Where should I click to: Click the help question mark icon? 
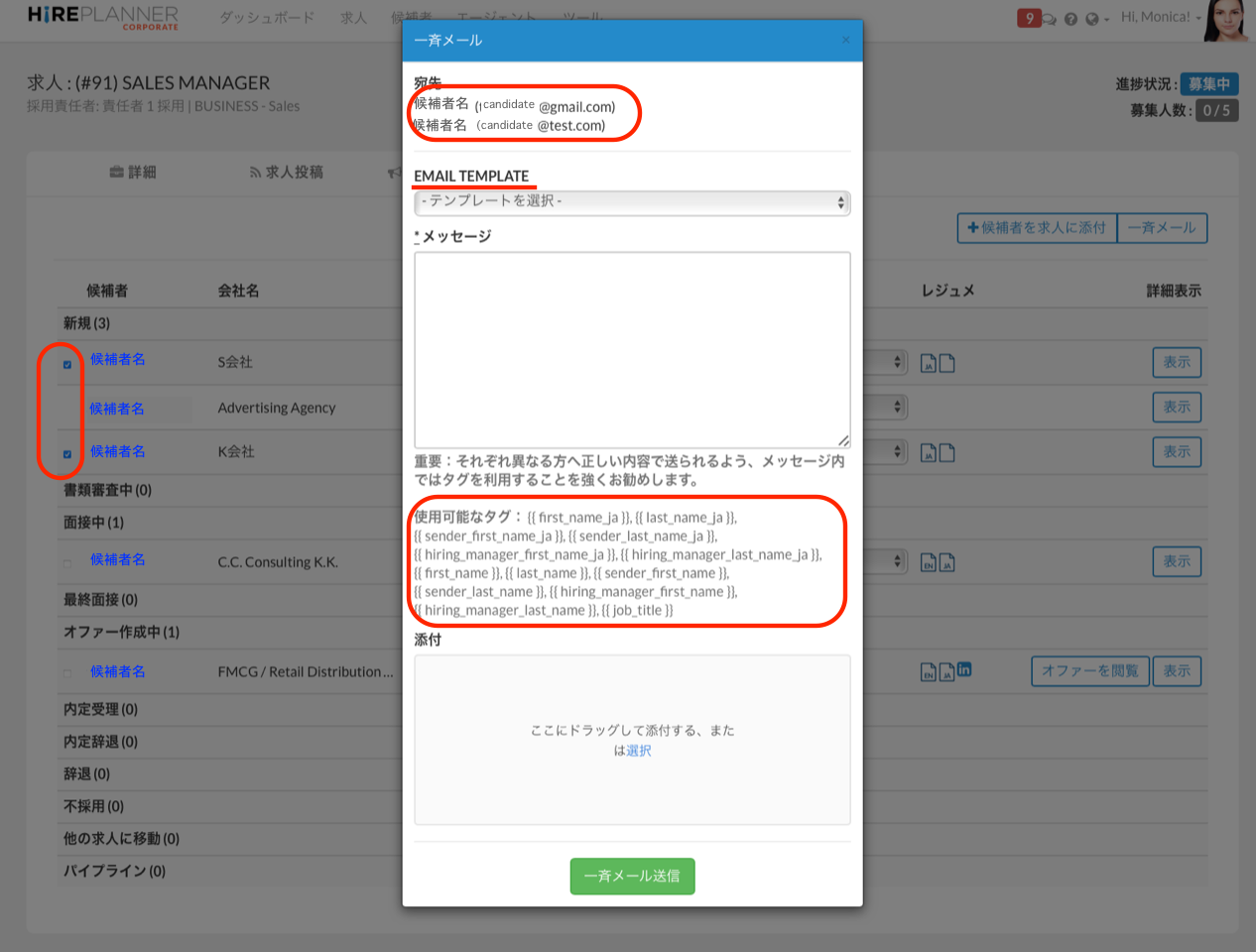tap(1070, 19)
